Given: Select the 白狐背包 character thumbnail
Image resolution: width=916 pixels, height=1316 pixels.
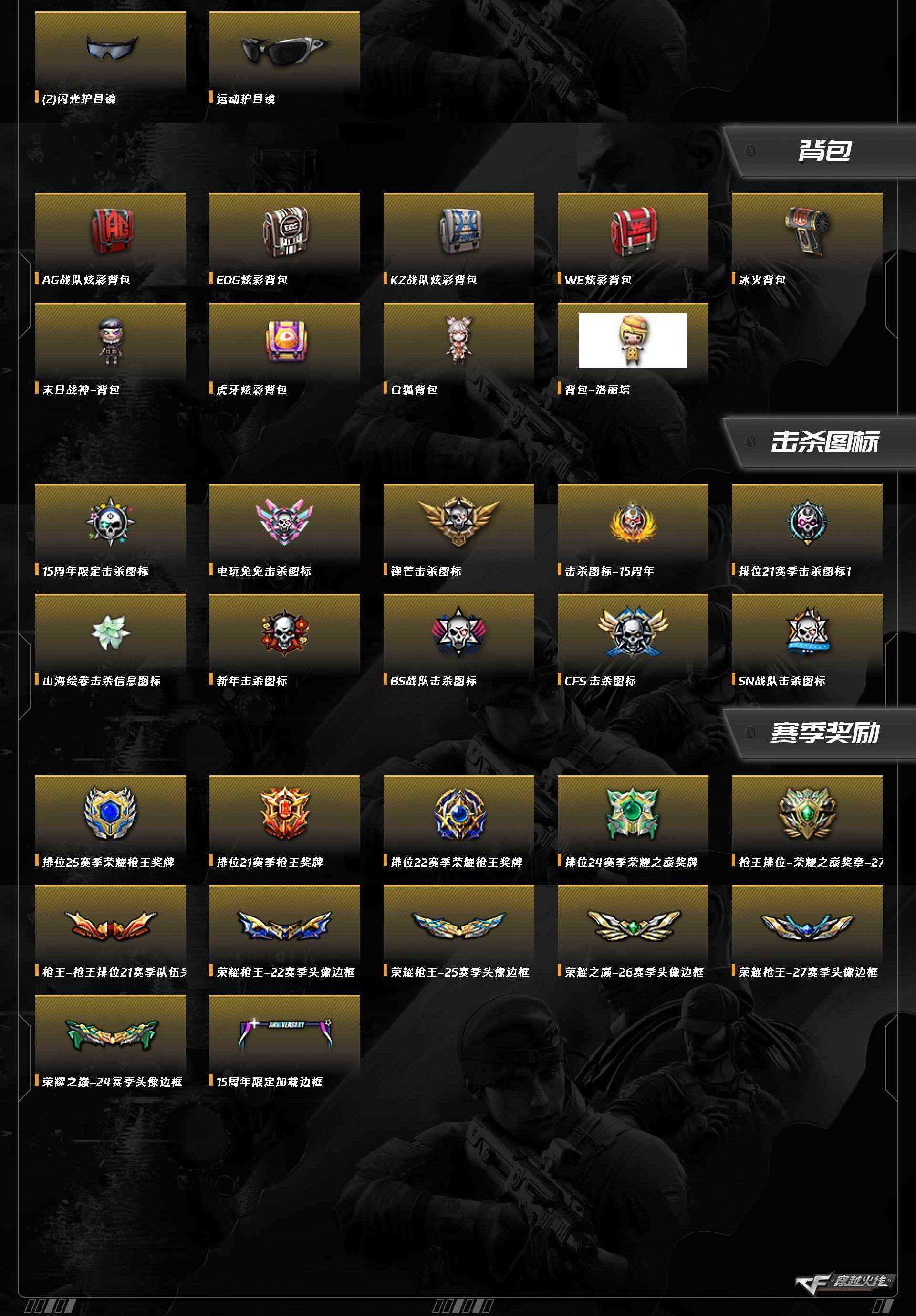Looking at the screenshot, I should coord(459,340).
